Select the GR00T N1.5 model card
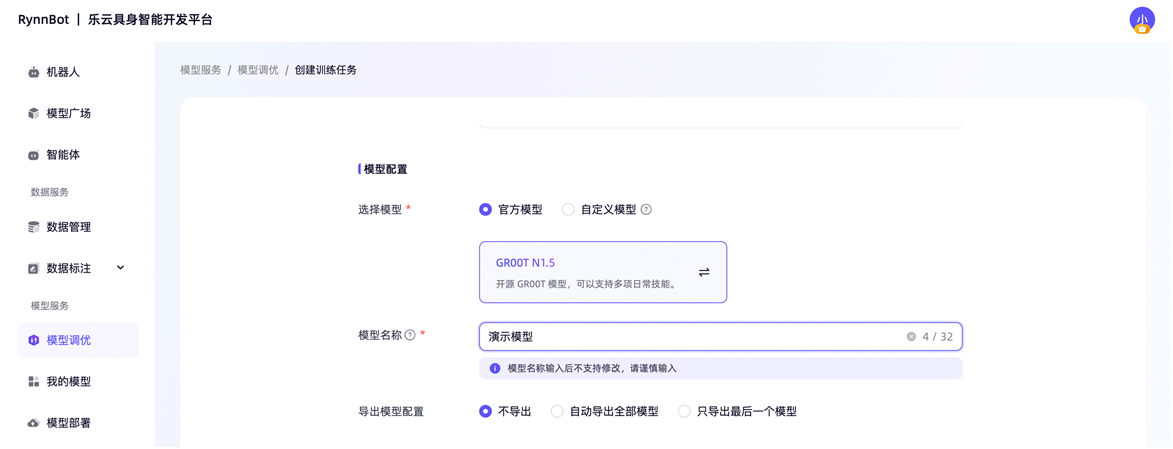 coord(603,272)
